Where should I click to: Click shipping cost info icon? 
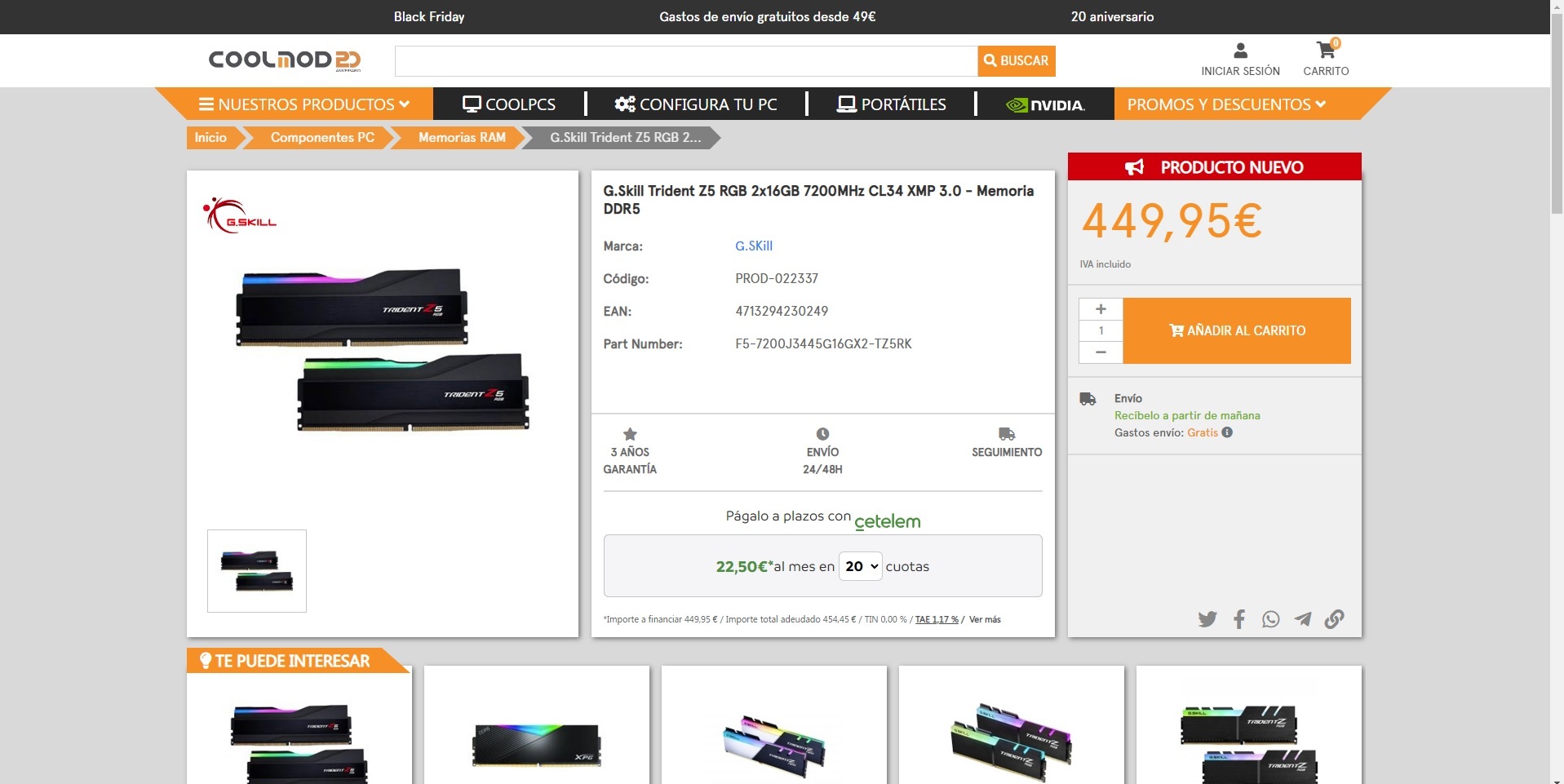[x=1227, y=432]
